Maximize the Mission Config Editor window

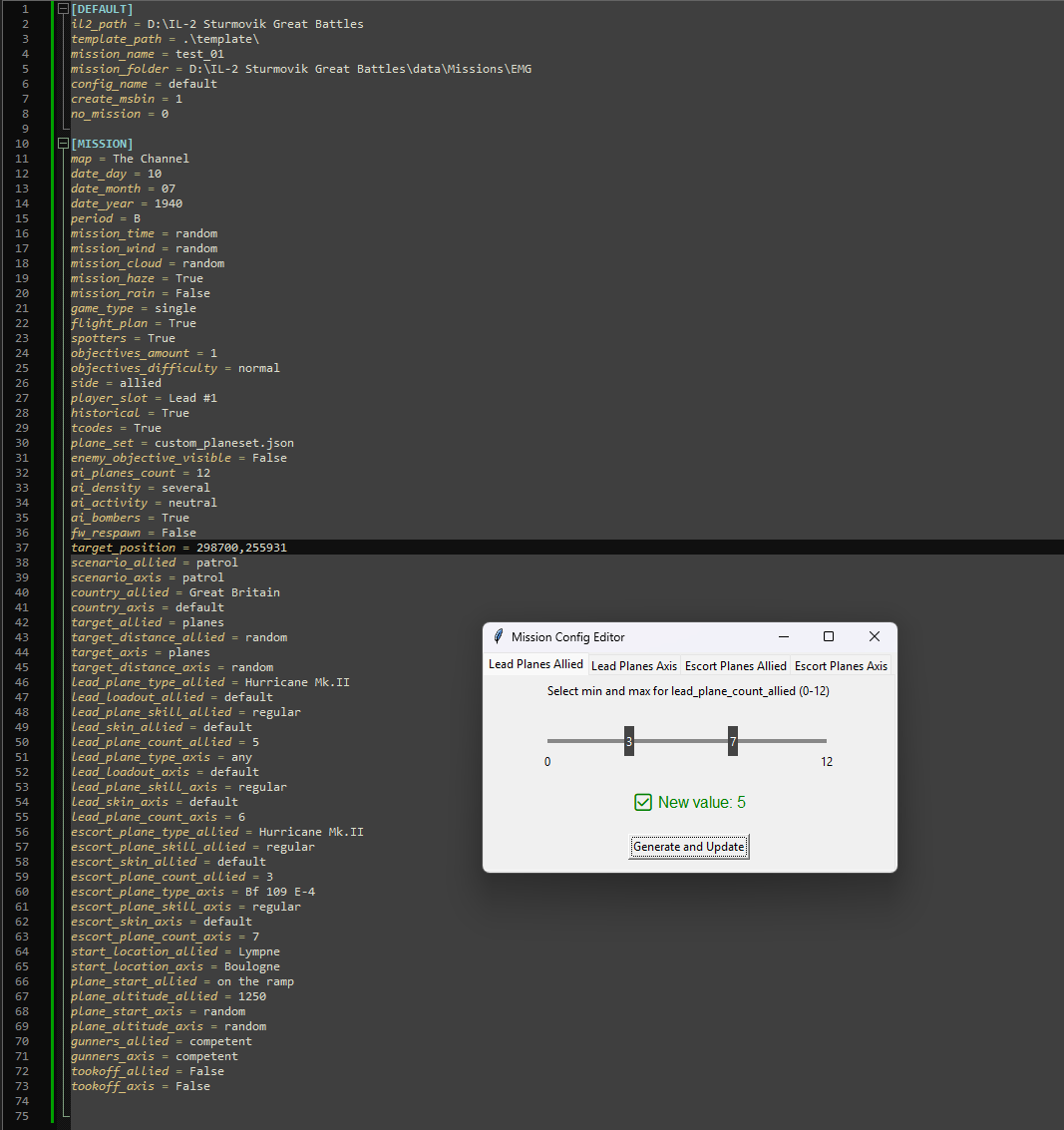829,636
